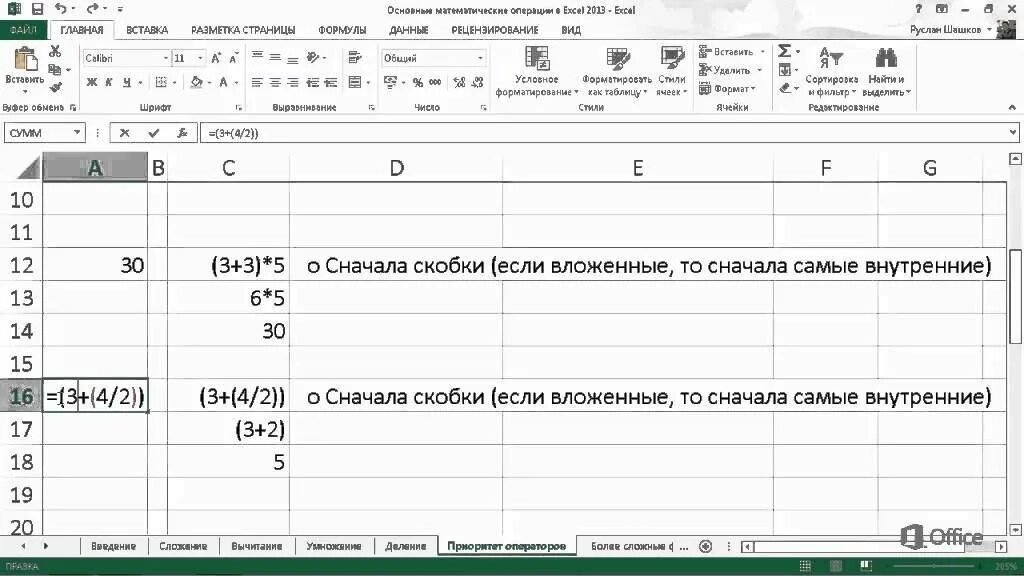
Task: Click the Decrease Indent icon
Action: tap(313, 82)
